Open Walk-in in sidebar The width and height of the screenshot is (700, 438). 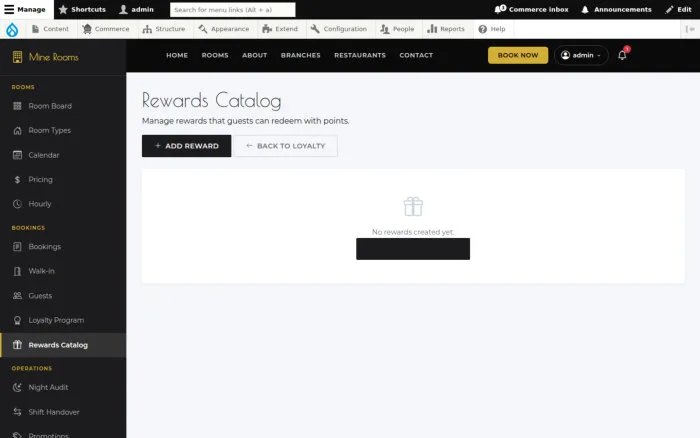click(x=63, y=271)
